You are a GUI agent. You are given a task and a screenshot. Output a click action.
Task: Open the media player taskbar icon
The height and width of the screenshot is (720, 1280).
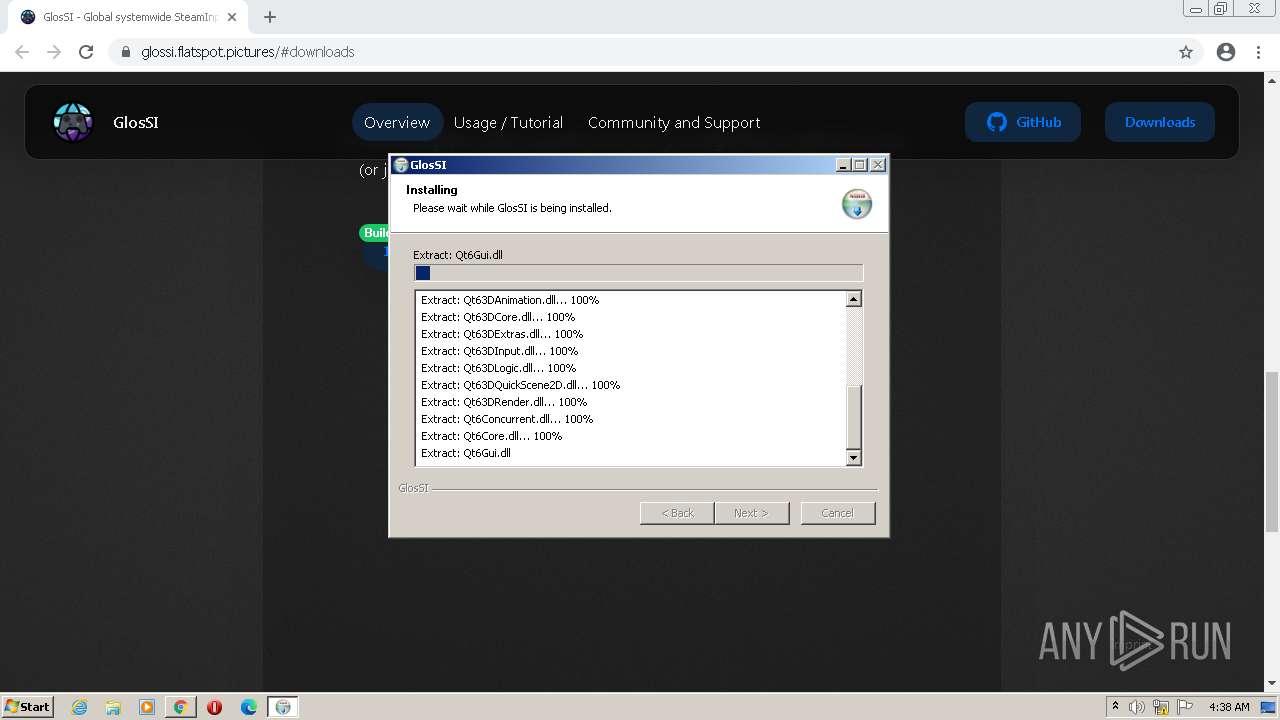tap(147, 707)
